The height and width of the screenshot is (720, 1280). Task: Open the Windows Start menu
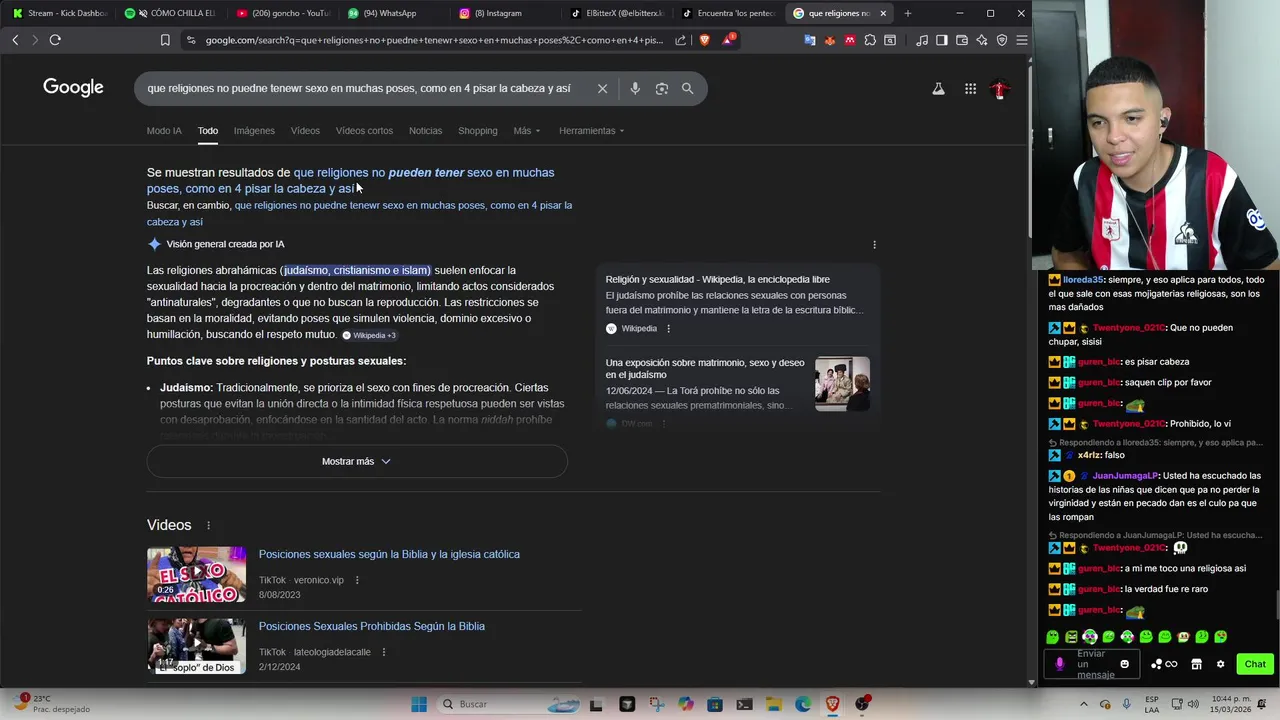point(419,704)
